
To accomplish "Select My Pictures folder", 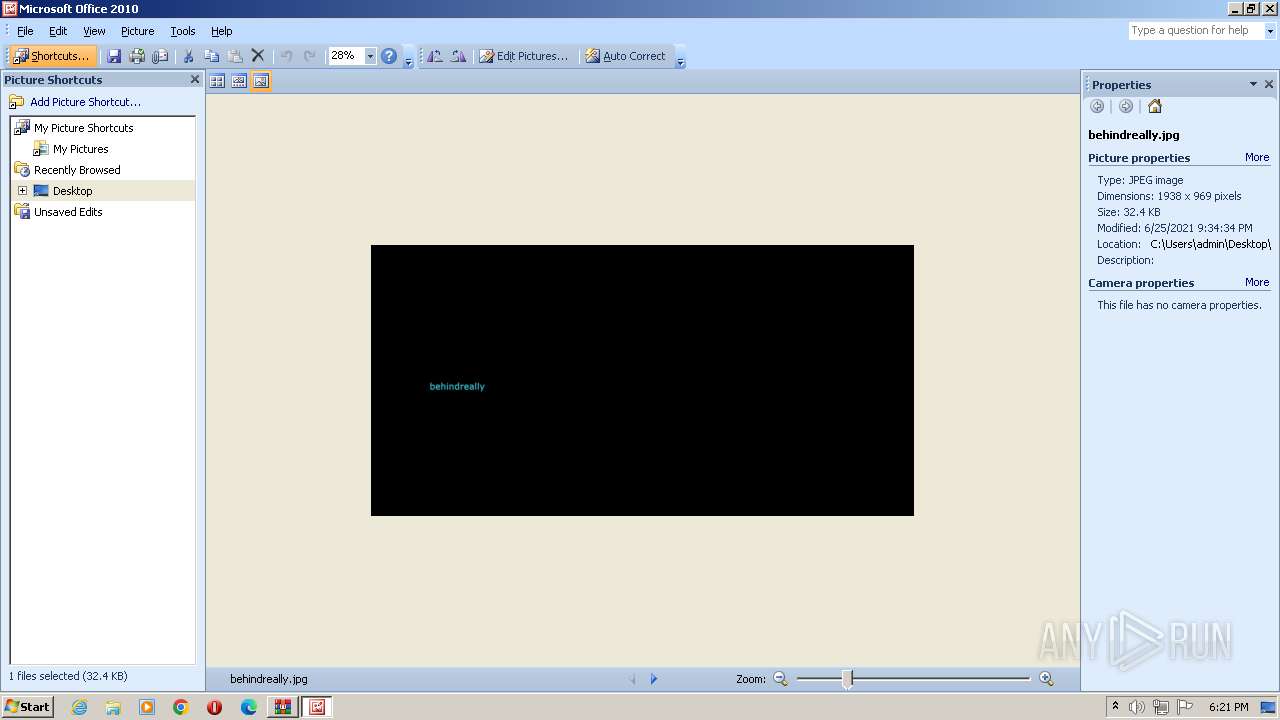I will click(80, 149).
